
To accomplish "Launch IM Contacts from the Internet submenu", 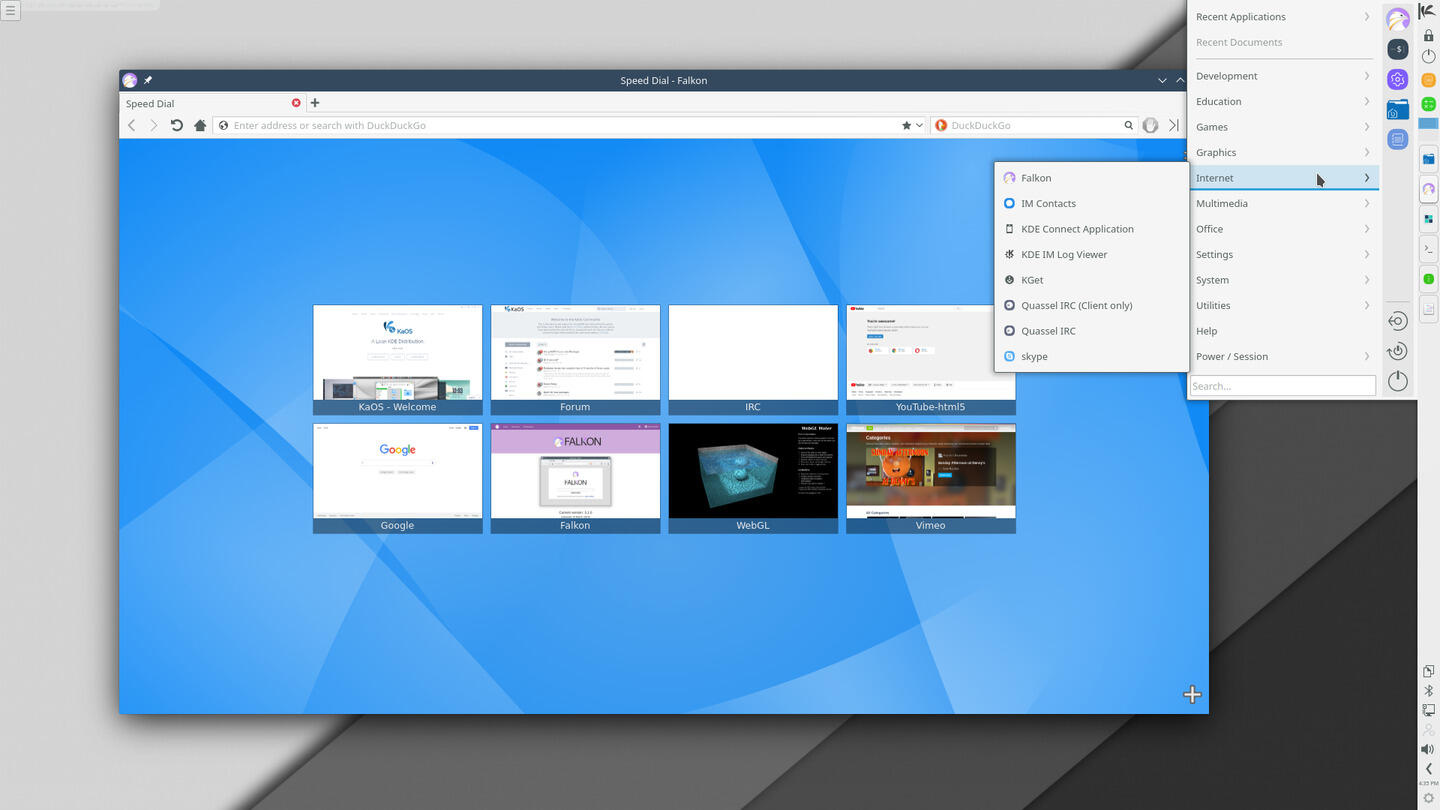I will tap(1091, 203).
